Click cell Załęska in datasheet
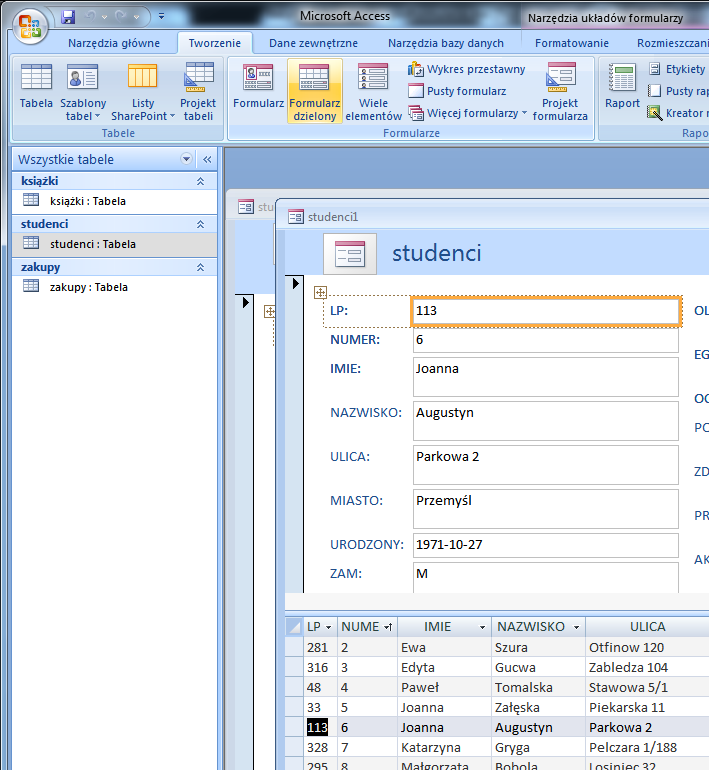This screenshot has width=709, height=770. [x=538, y=708]
